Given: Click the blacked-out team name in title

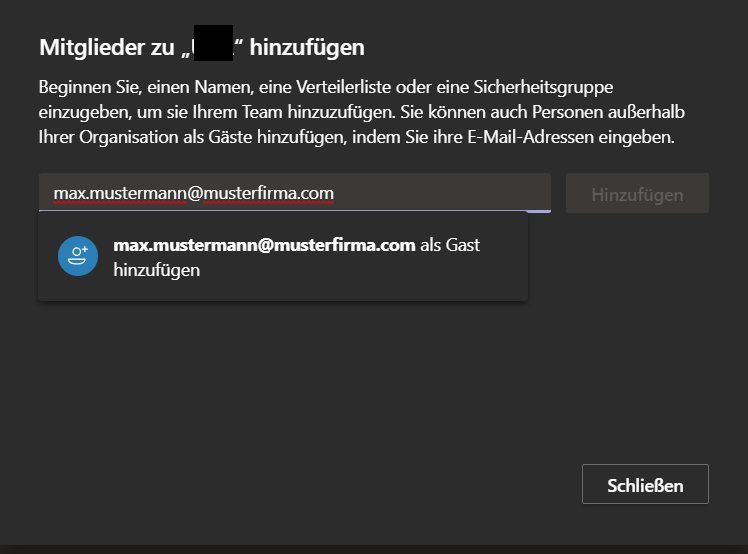Looking at the screenshot, I should click(x=215, y=46).
